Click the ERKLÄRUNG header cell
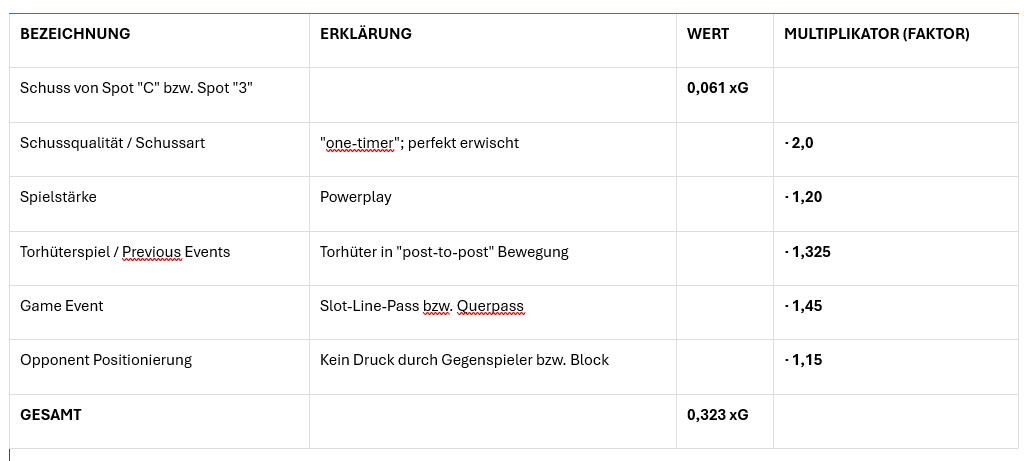The width and height of the screenshot is (1033, 461). click(365, 34)
